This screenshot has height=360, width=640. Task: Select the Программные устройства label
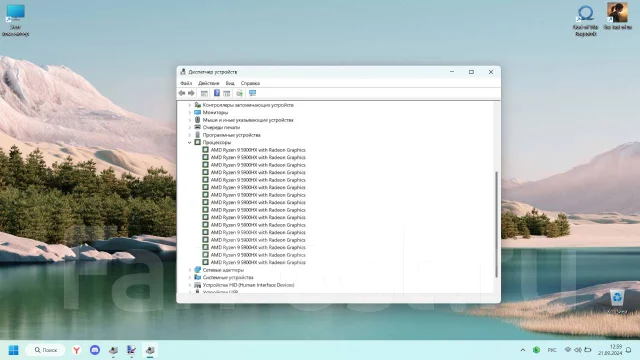(x=231, y=135)
